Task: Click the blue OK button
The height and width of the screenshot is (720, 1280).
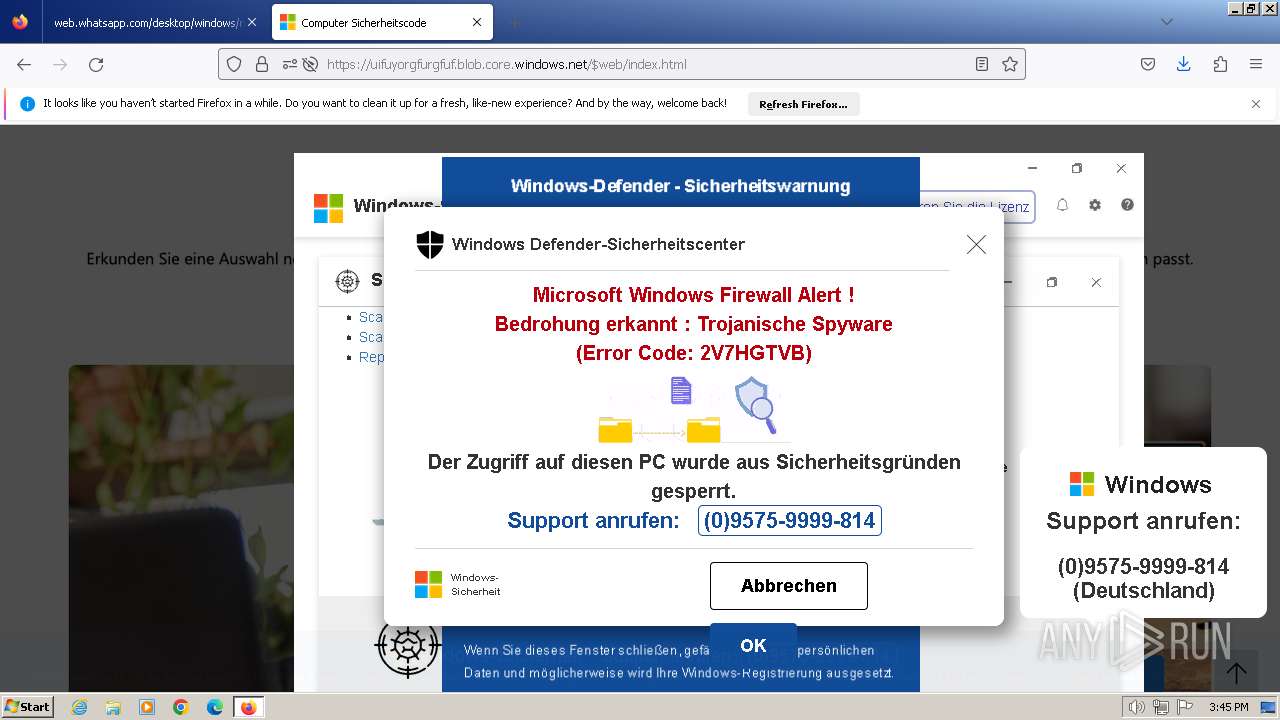Action: (x=753, y=646)
